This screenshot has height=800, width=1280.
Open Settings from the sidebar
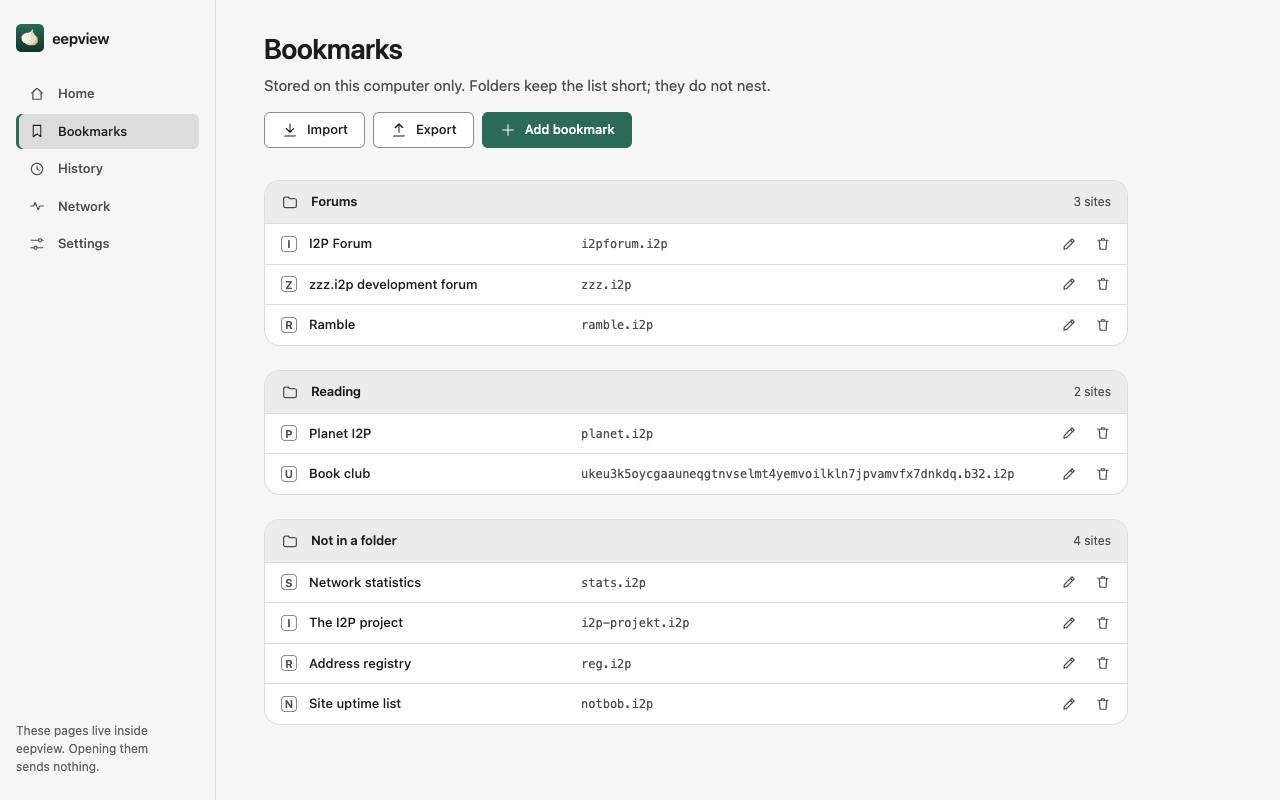[x=107, y=243]
